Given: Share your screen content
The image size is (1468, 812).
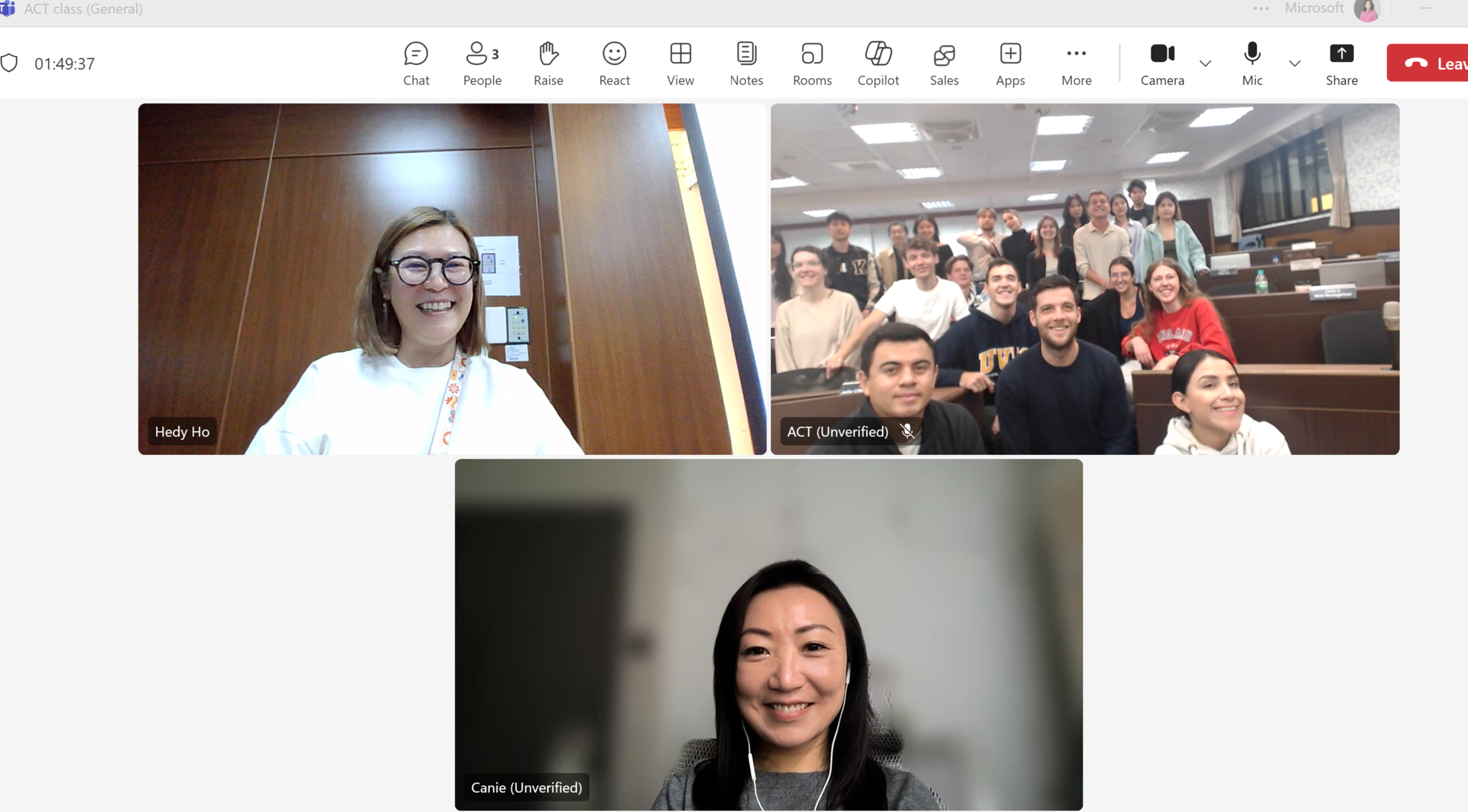Looking at the screenshot, I should [1341, 63].
